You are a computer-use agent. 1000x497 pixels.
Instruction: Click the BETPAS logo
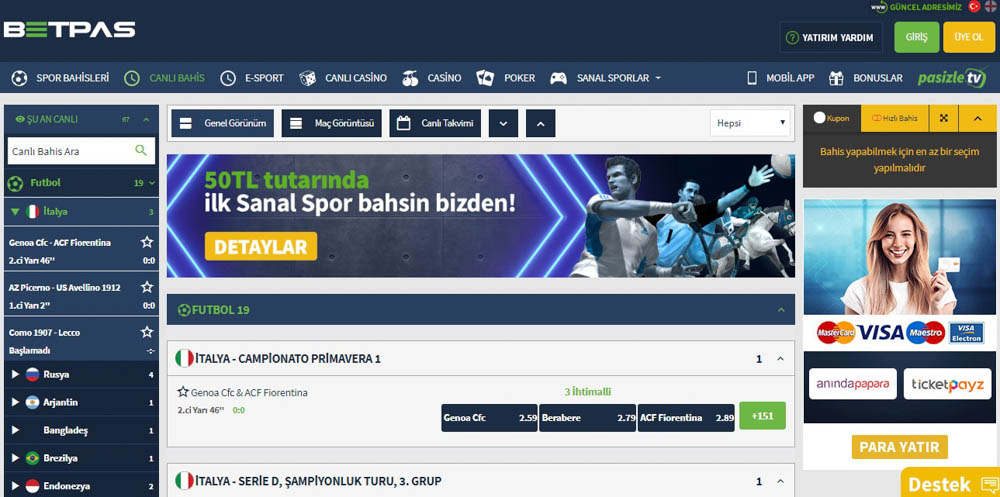click(x=70, y=29)
